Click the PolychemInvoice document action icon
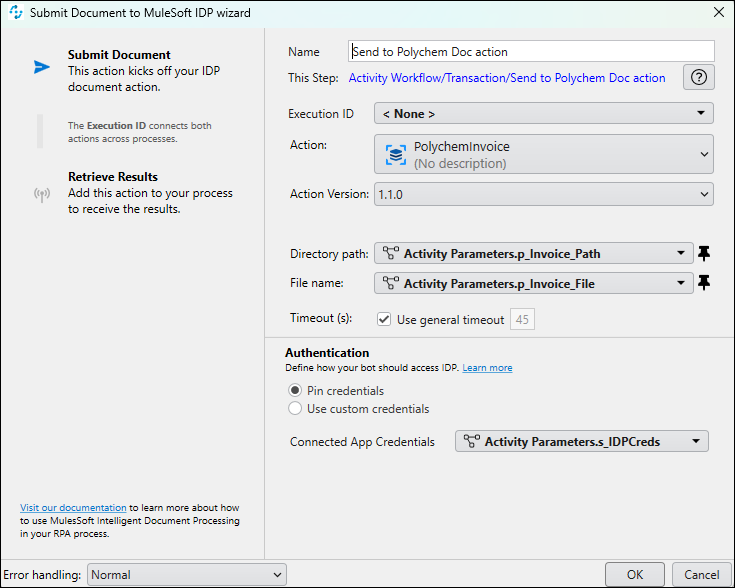 [x=396, y=155]
